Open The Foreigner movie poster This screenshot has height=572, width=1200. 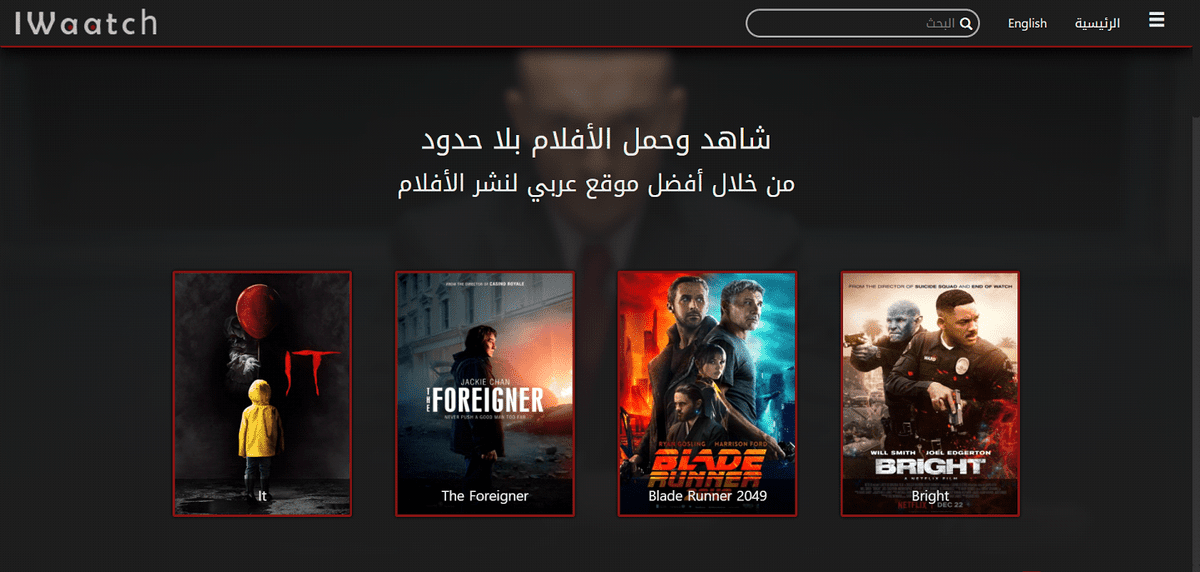pyautogui.click(x=485, y=394)
